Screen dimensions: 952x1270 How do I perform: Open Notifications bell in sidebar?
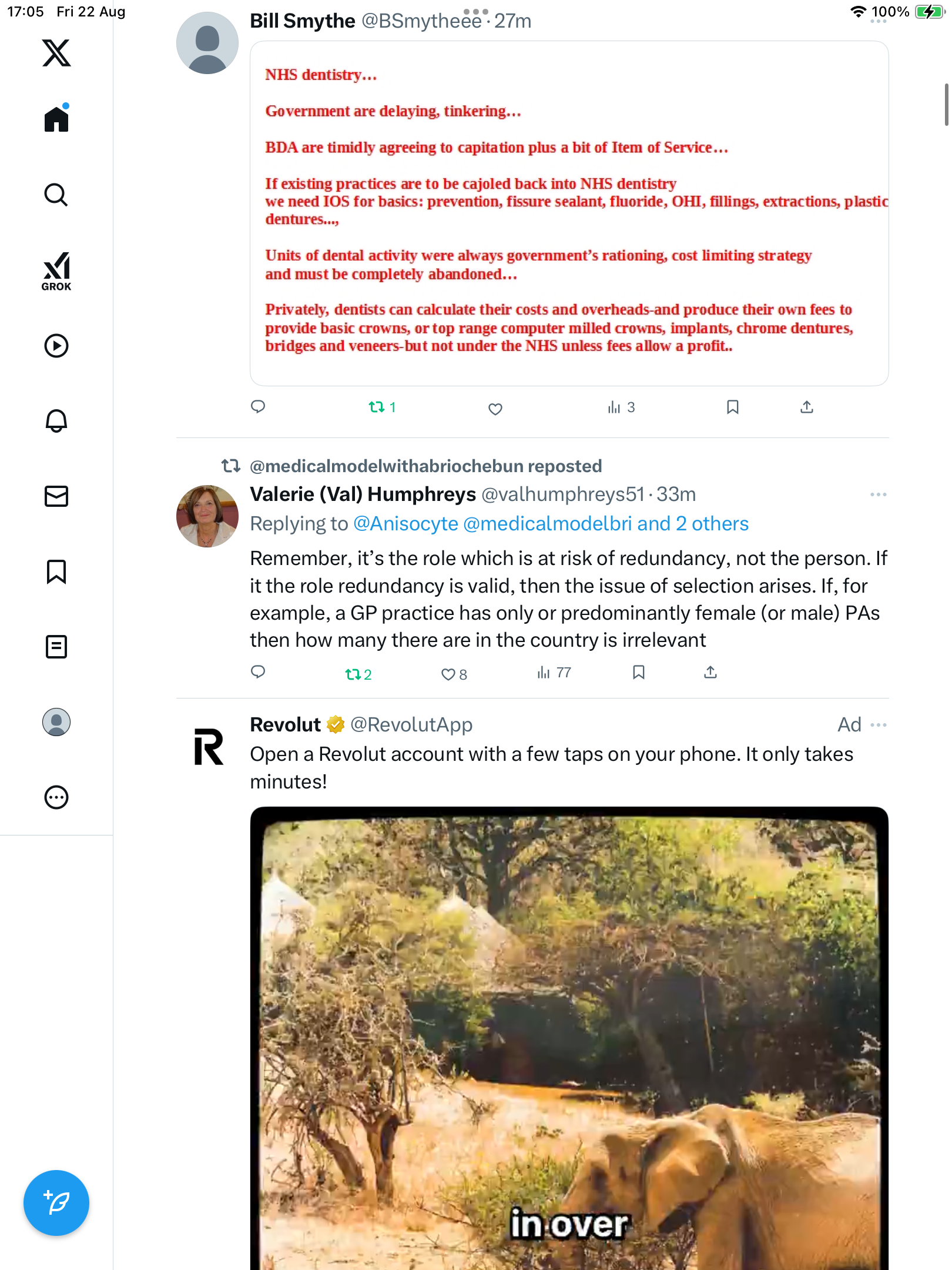point(56,421)
